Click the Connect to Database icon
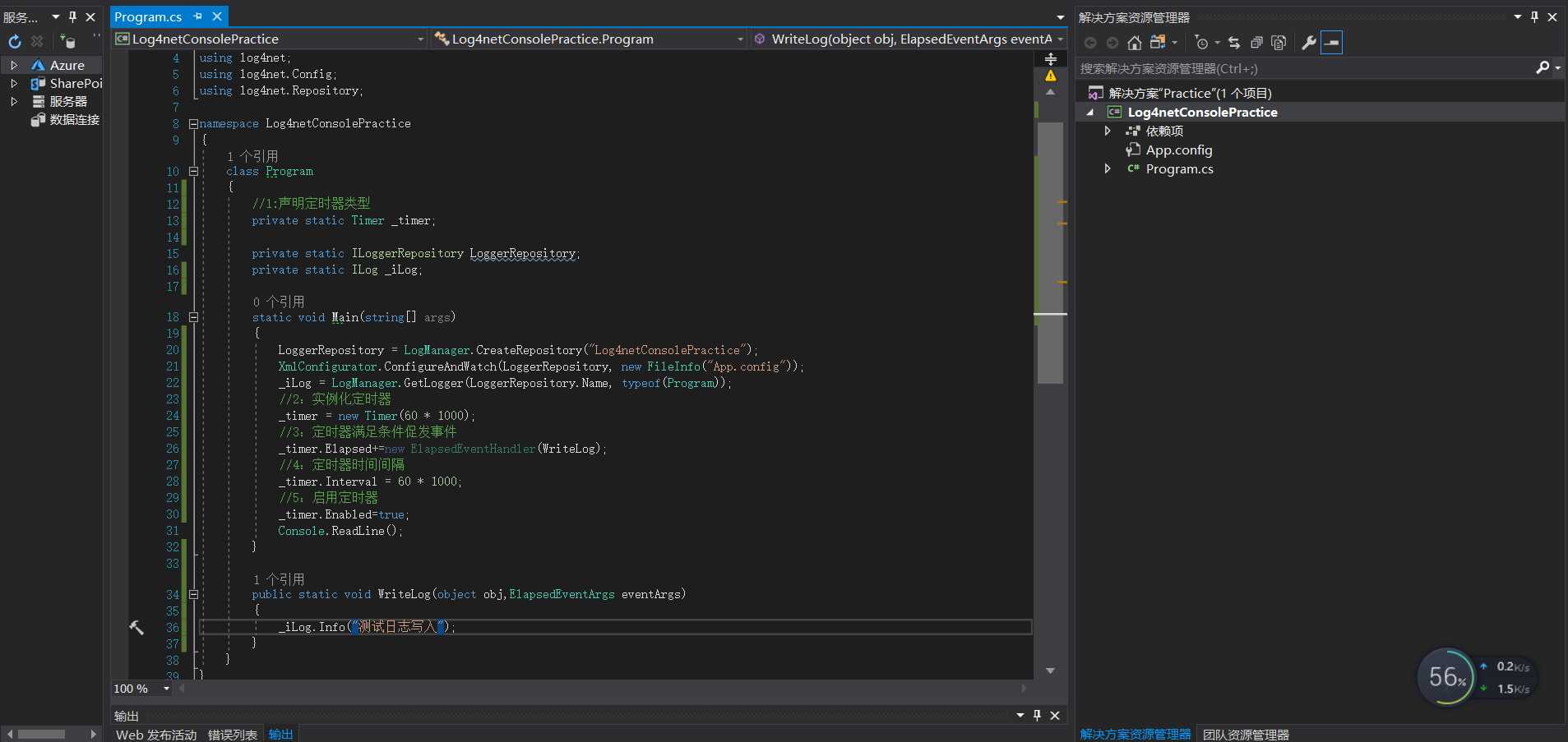Viewport: 1568px width, 742px height. [x=67, y=41]
